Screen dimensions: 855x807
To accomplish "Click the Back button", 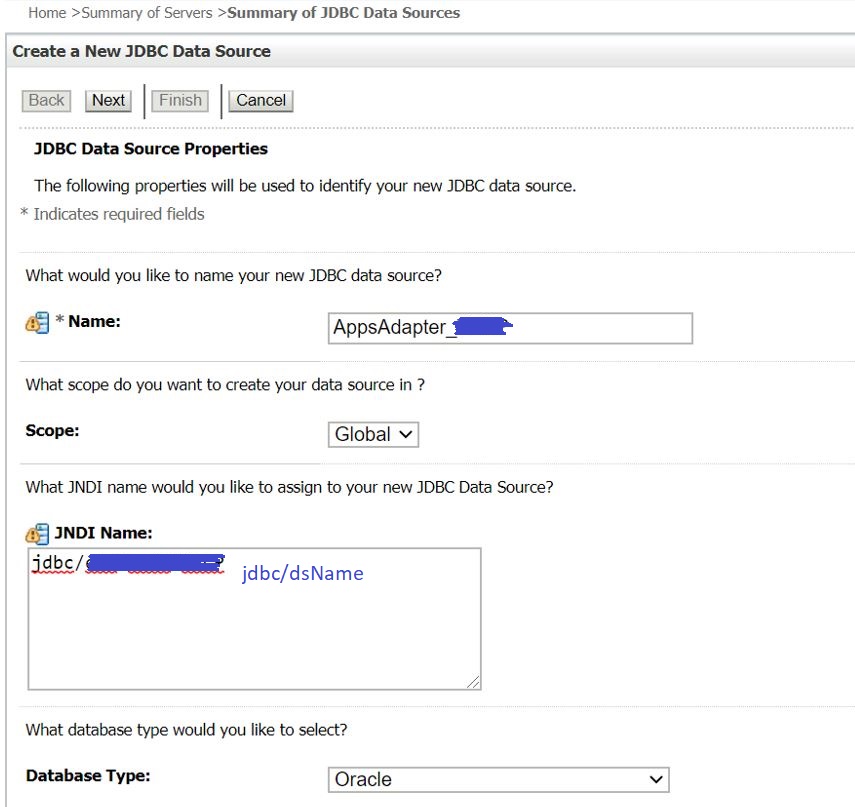I will tap(45, 100).
